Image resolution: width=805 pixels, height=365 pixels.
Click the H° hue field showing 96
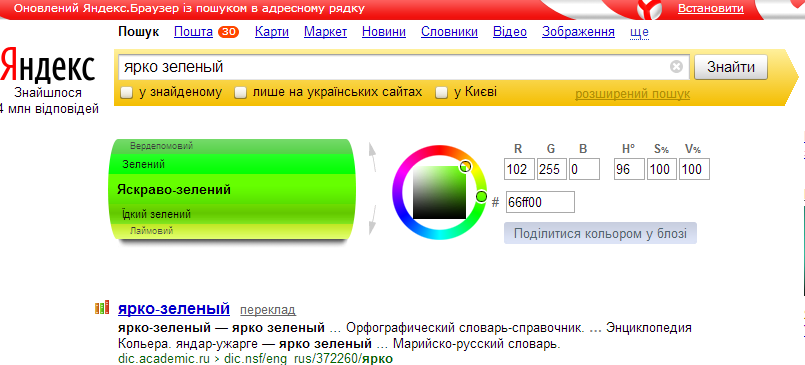point(629,169)
